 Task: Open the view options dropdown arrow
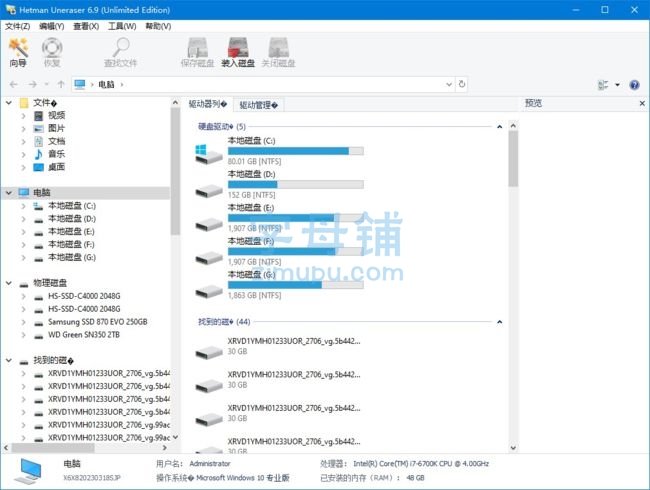click(617, 85)
